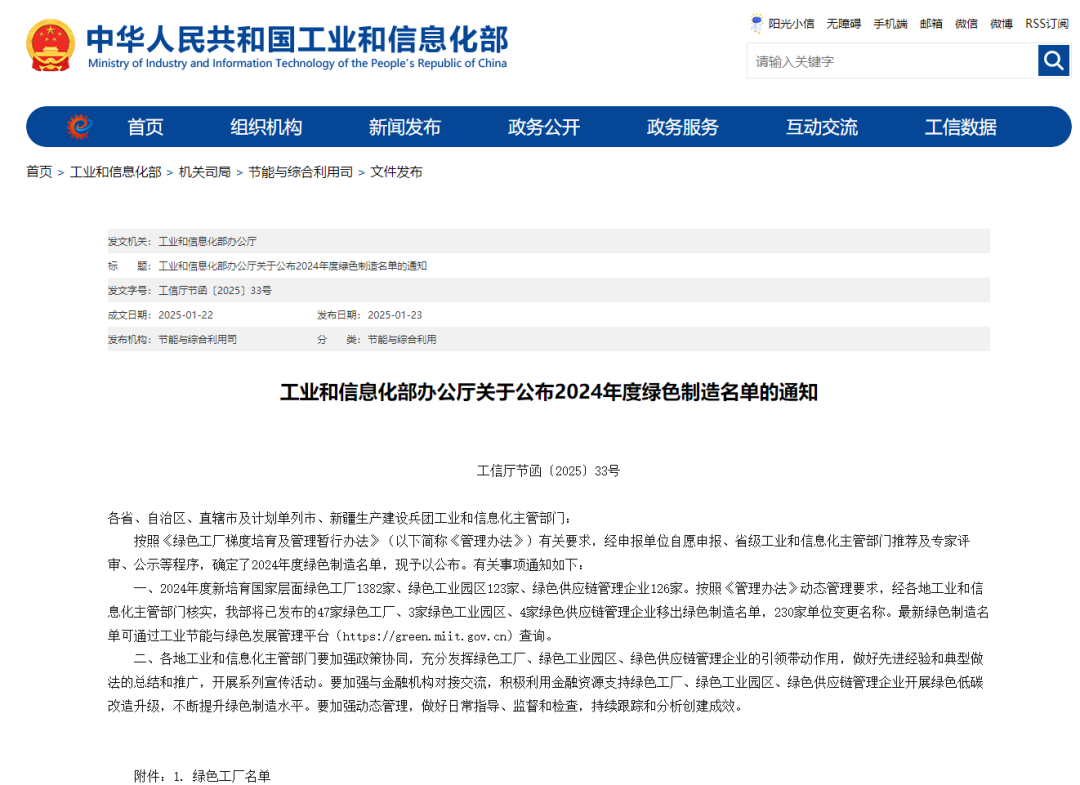Screen dimensions: 1080x785
Task: Click 首页 in the navigation bar
Action: 145,126
